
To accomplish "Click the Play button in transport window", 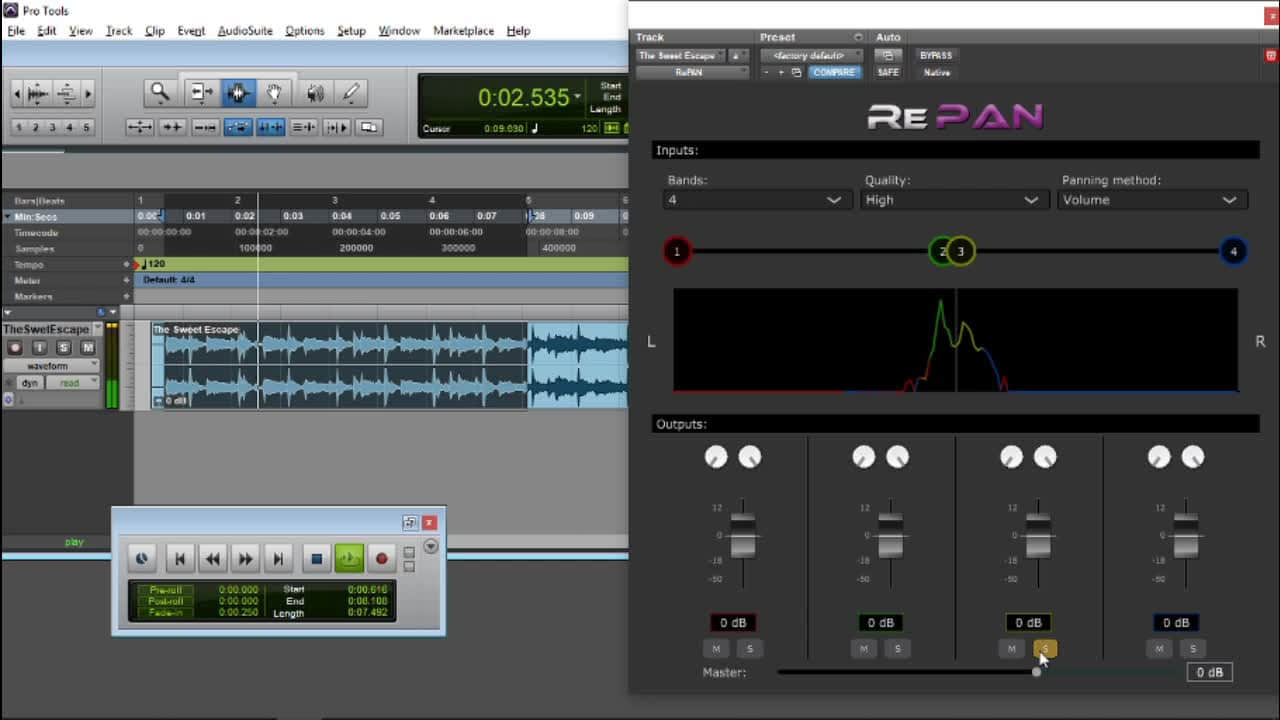I will click(349, 559).
